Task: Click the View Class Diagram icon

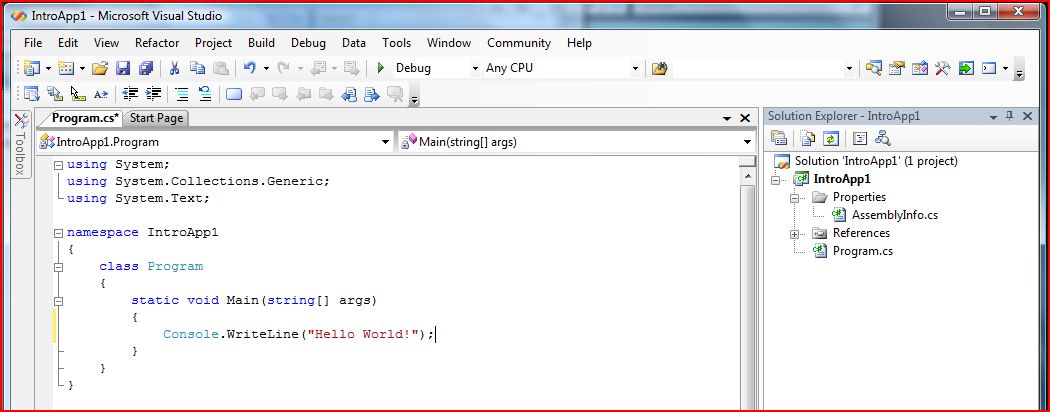Action: 883,139
